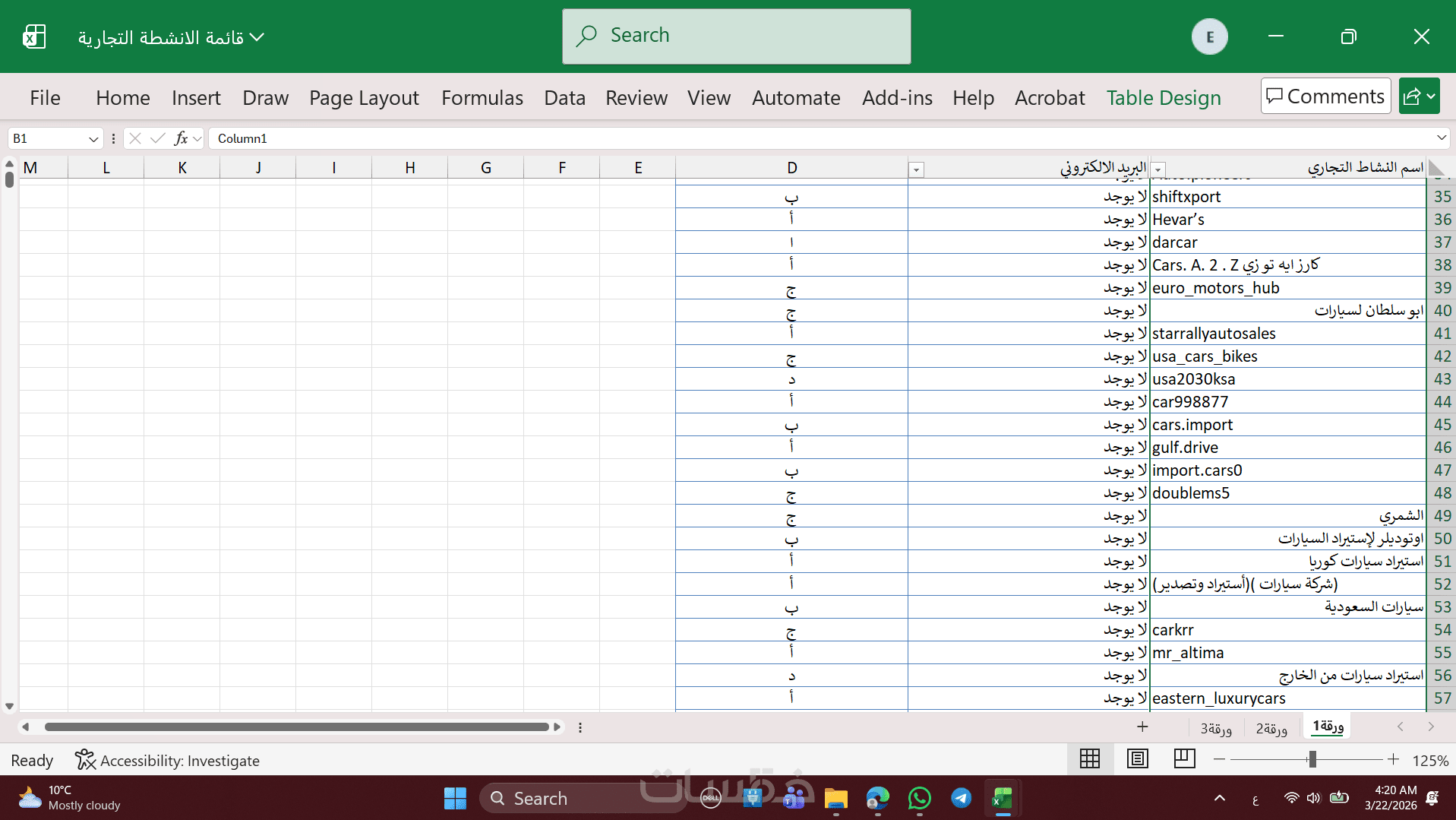The image size is (1456, 820).
Task: Select sheet tab ورقة1
Action: click(x=1328, y=727)
